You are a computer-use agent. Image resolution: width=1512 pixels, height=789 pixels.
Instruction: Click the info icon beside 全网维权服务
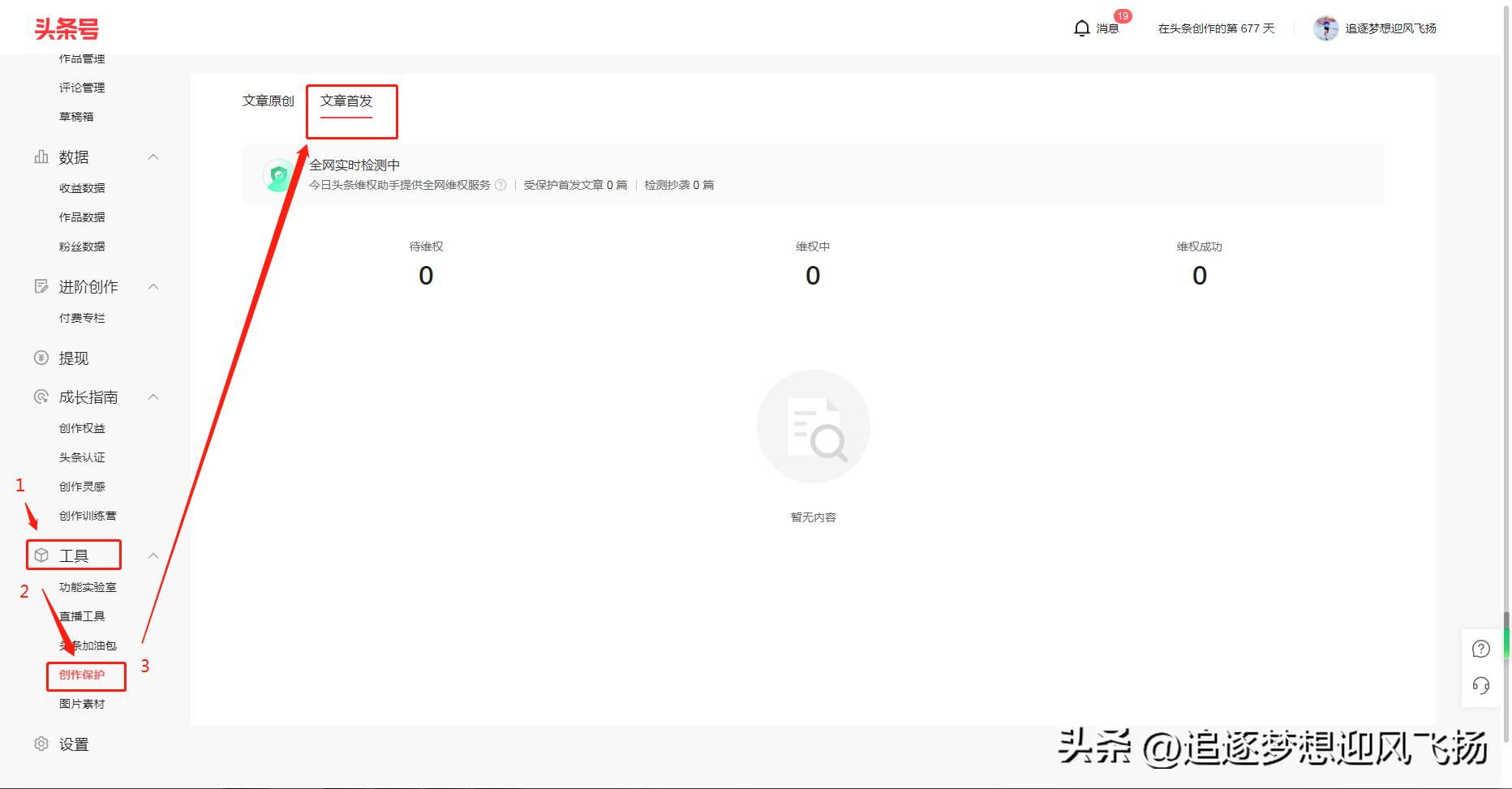pyautogui.click(x=500, y=185)
